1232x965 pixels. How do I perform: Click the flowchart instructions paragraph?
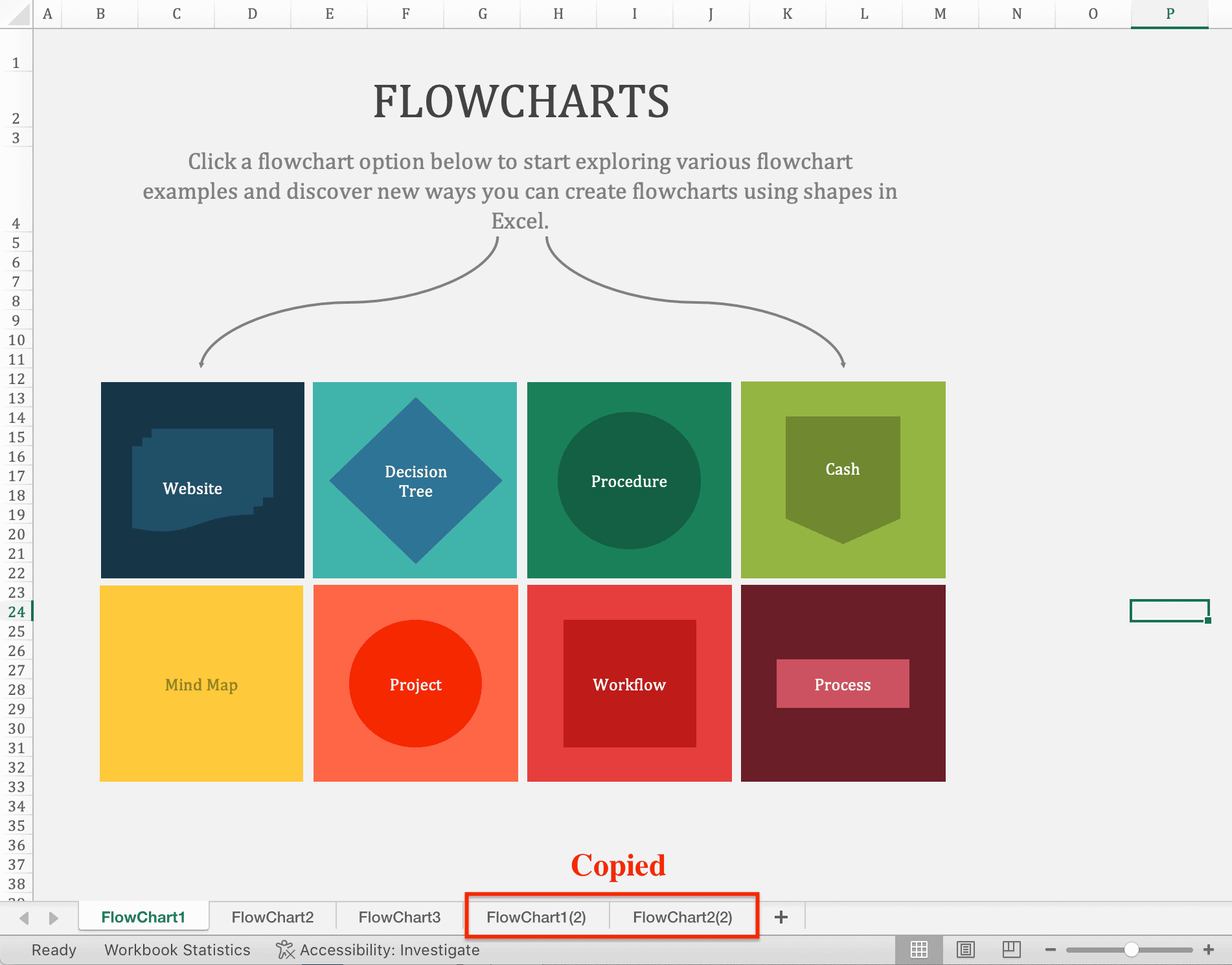520,191
